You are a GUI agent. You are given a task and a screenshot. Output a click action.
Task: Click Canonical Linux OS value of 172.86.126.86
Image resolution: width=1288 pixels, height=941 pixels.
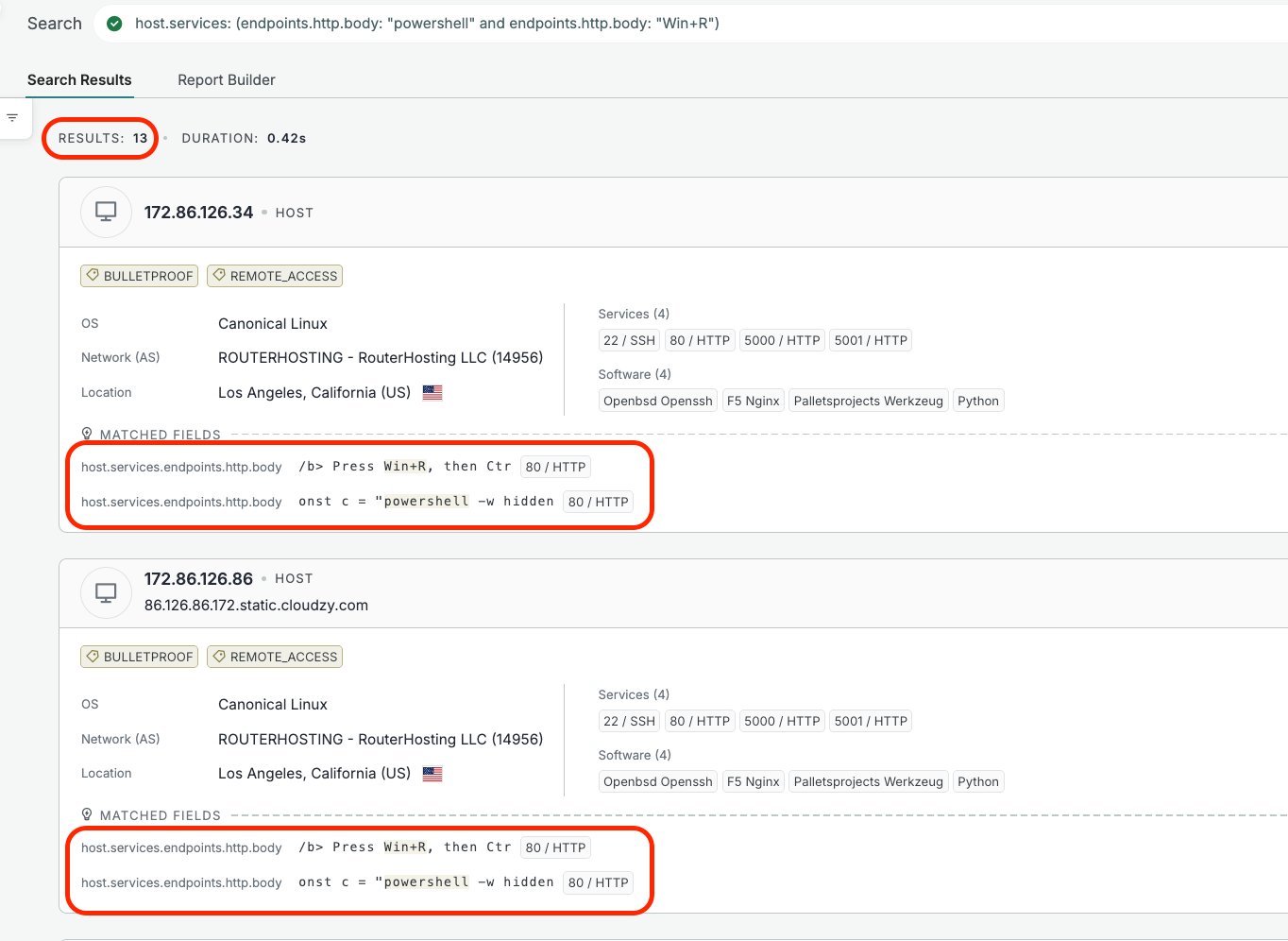(273, 704)
